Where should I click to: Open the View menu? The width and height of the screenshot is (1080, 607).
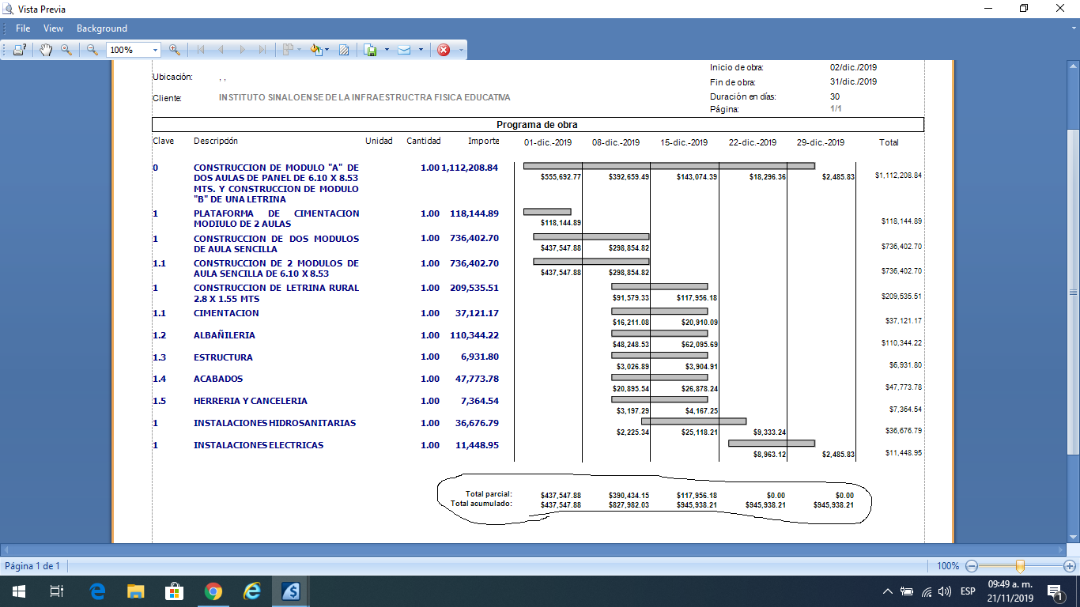53,28
